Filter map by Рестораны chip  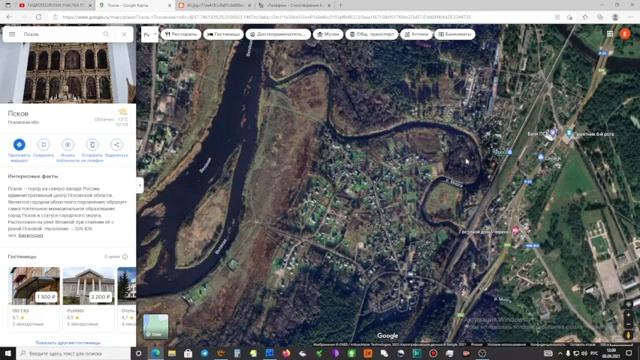[181, 34]
